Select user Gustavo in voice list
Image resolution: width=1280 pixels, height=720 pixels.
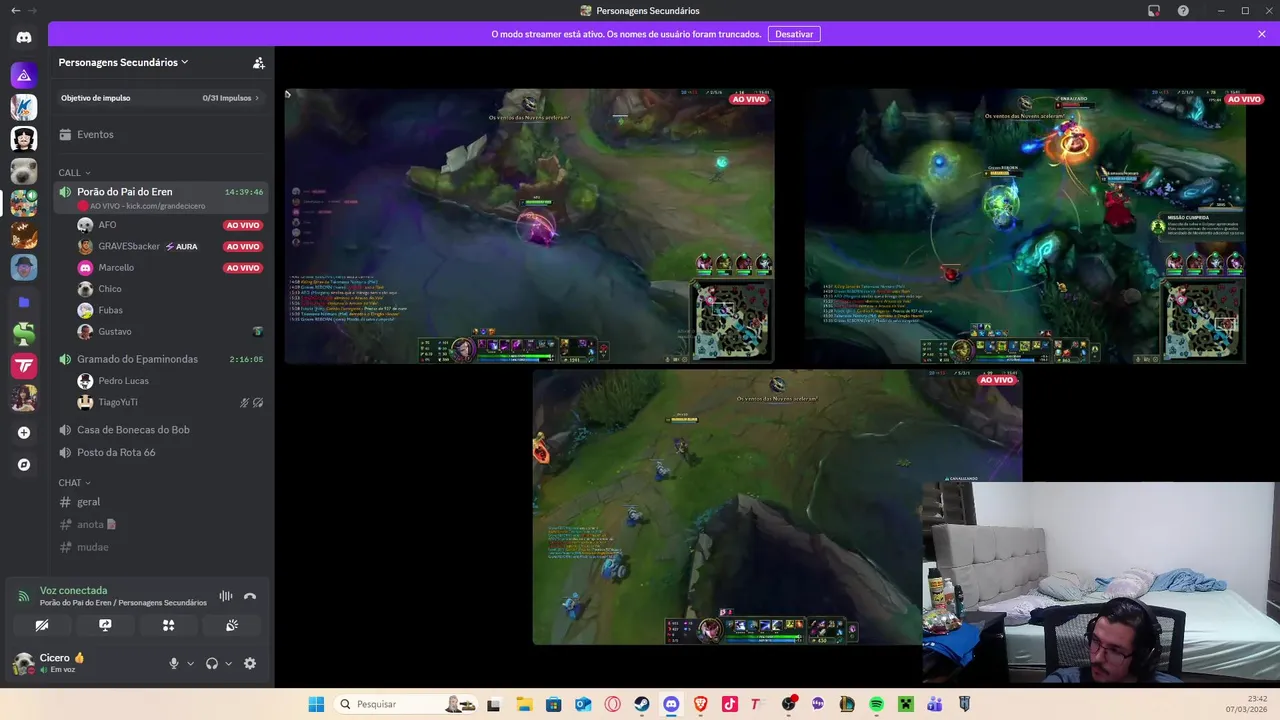(170, 331)
